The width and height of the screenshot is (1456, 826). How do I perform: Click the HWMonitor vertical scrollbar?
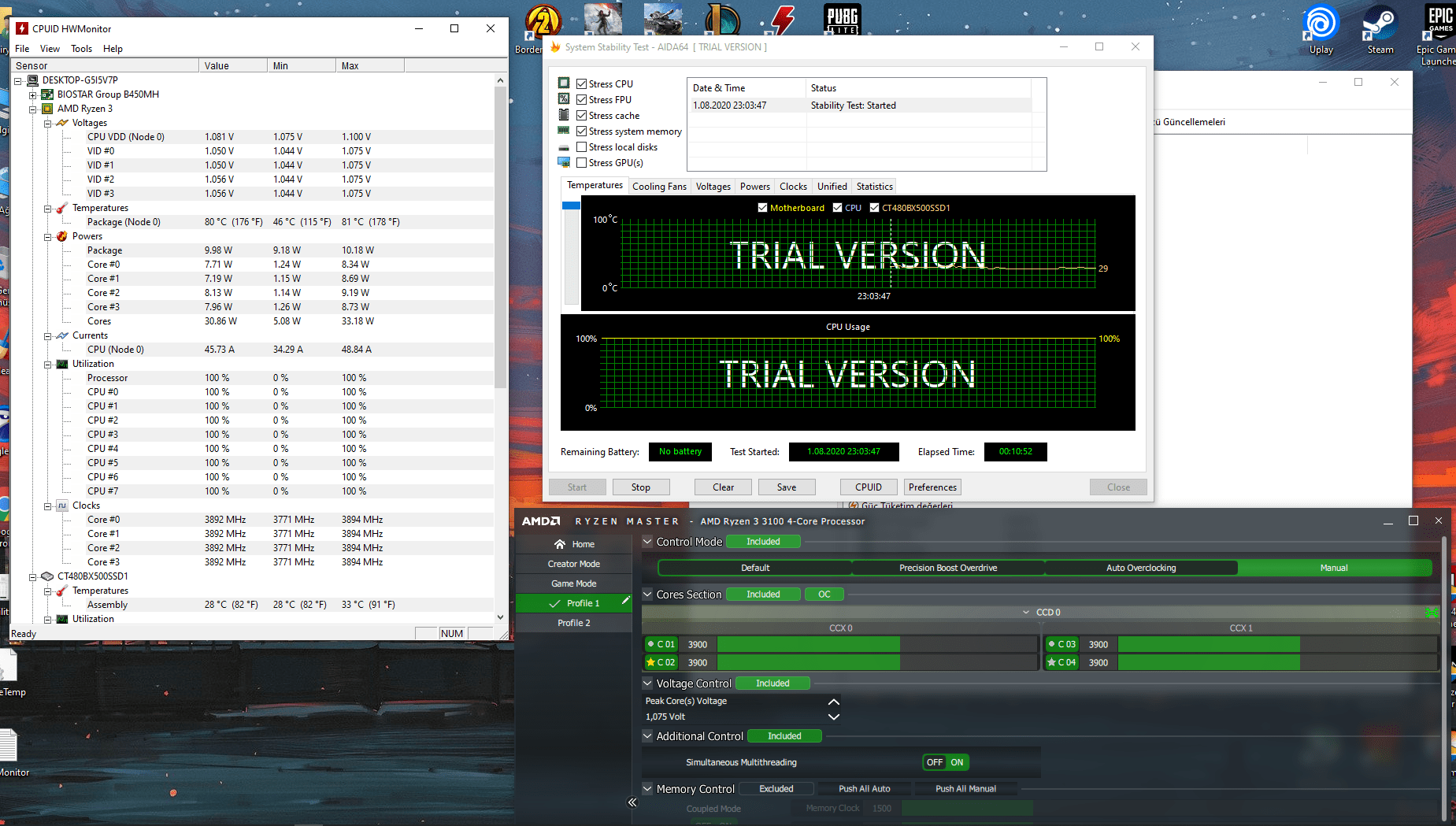click(500, 236)
